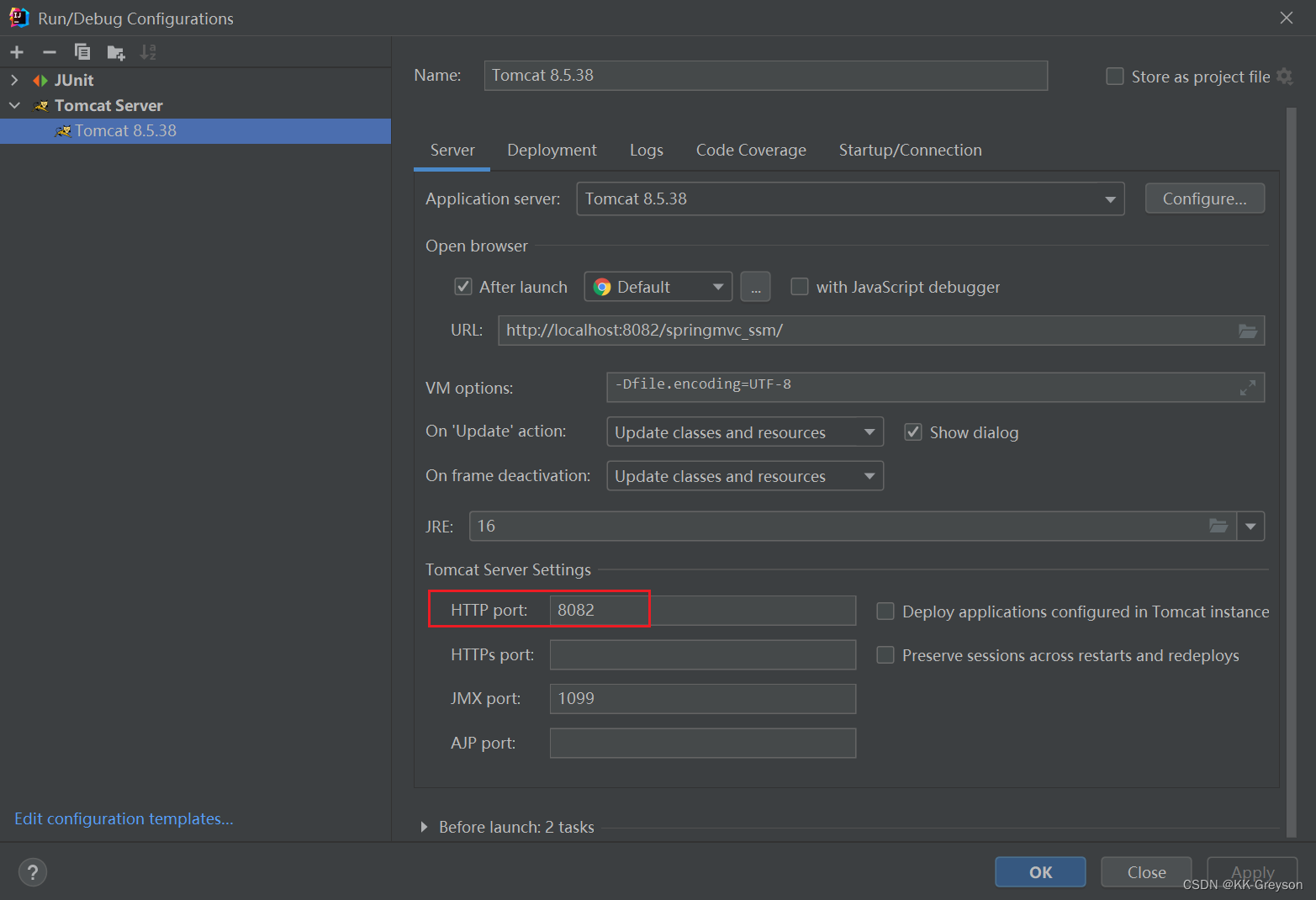Open the On frame deactivation dropdown

(x=745, y=476)
